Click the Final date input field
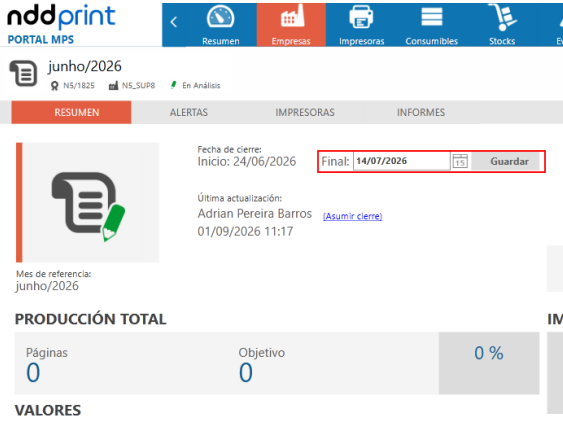This screenshot has width=563, height=433. click(x=401, y=161)
